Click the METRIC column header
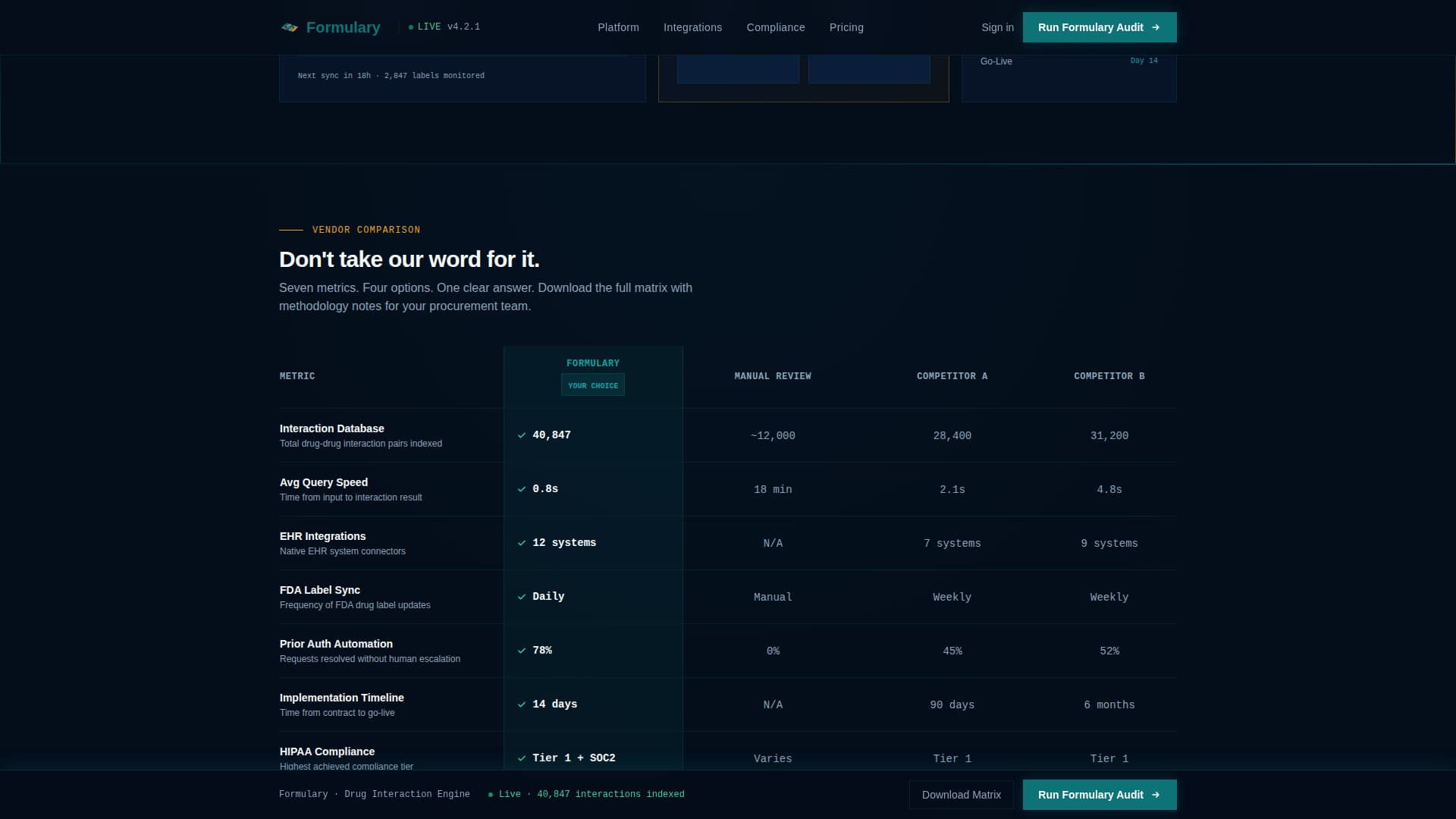 point(297,376)
